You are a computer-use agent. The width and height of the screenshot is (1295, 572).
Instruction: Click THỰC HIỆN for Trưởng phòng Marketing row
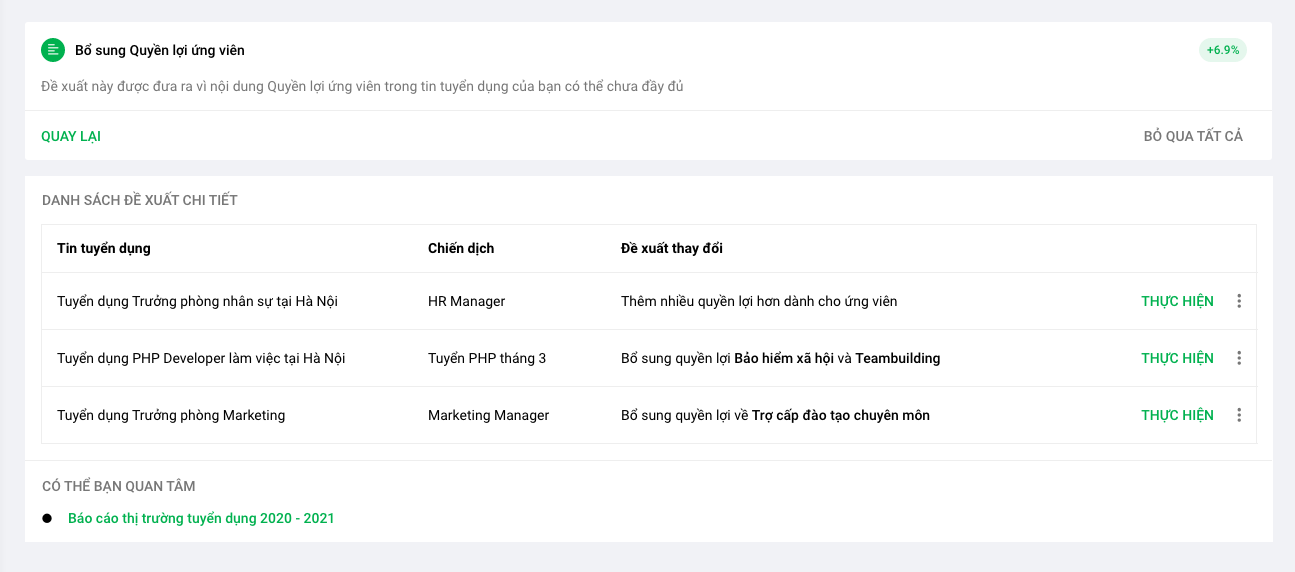pyautogui.click(x=1178, y=415)
